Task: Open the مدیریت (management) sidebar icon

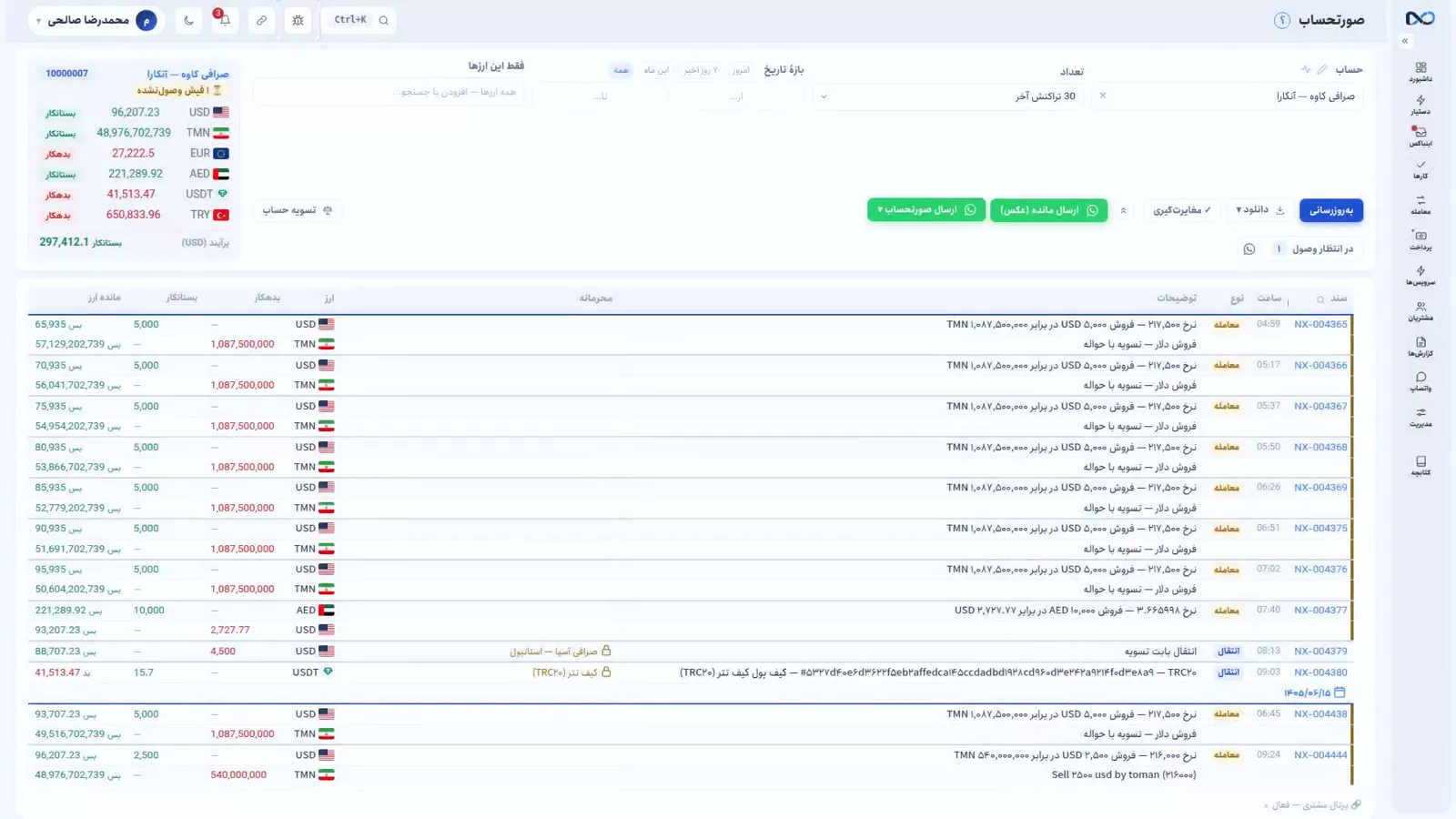Action: point(1421,417)
